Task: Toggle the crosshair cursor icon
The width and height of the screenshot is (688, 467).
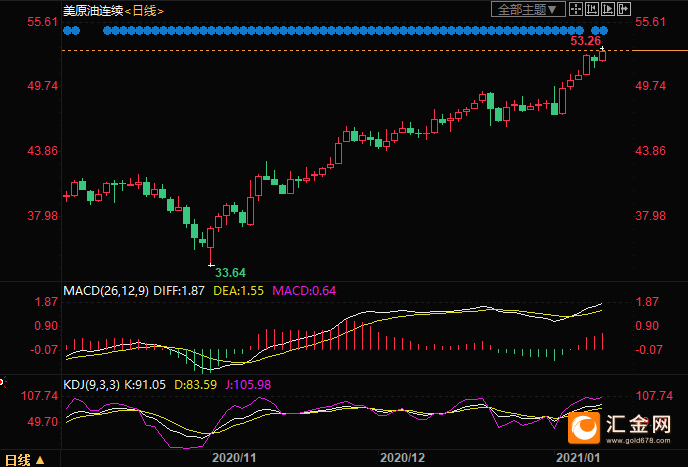Action: tap(576, 9)
